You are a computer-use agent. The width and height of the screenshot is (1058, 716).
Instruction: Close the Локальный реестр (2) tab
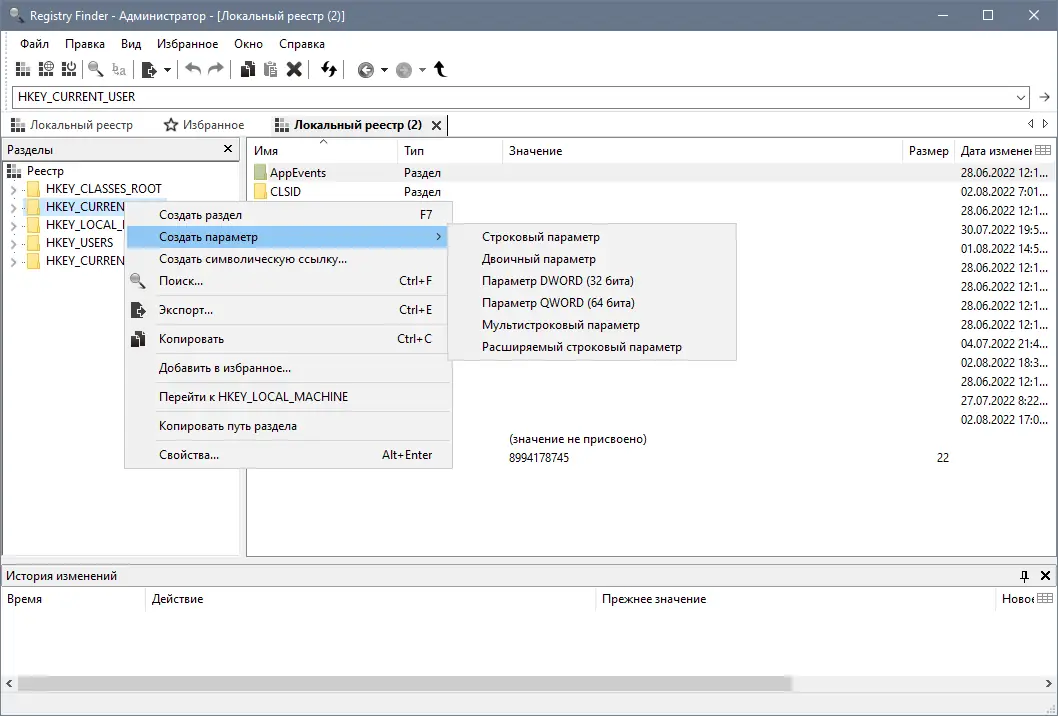pyautogui.click(x=437, y=126)
